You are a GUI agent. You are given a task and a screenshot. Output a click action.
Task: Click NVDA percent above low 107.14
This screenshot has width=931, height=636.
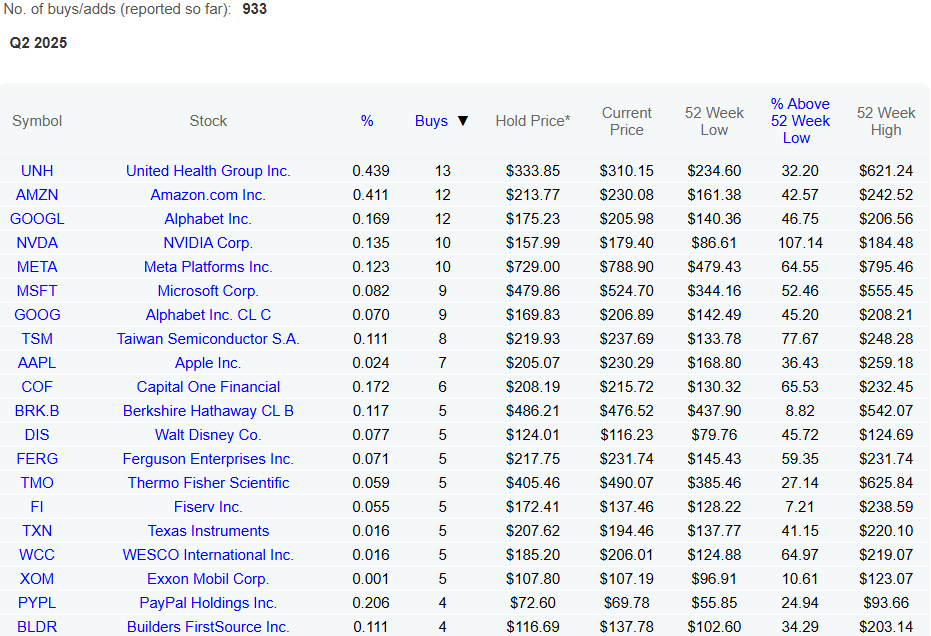(800, 243)
